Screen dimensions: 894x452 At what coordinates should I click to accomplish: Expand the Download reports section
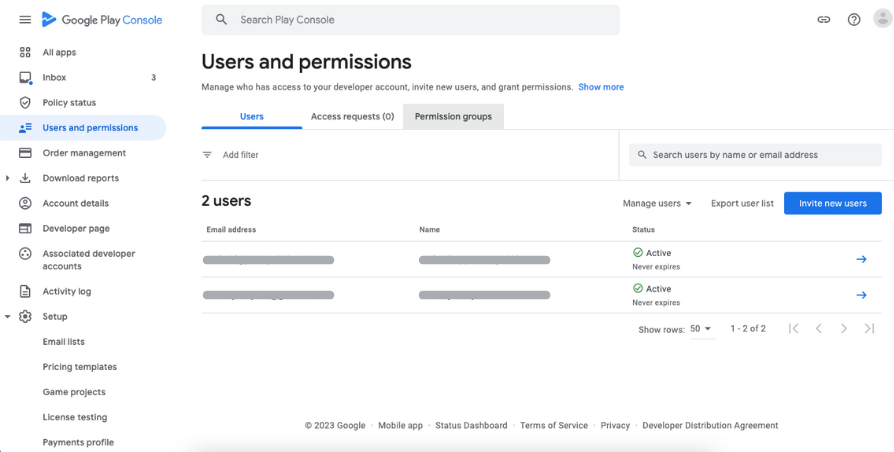pyautogui.click(x=8, y=179)
